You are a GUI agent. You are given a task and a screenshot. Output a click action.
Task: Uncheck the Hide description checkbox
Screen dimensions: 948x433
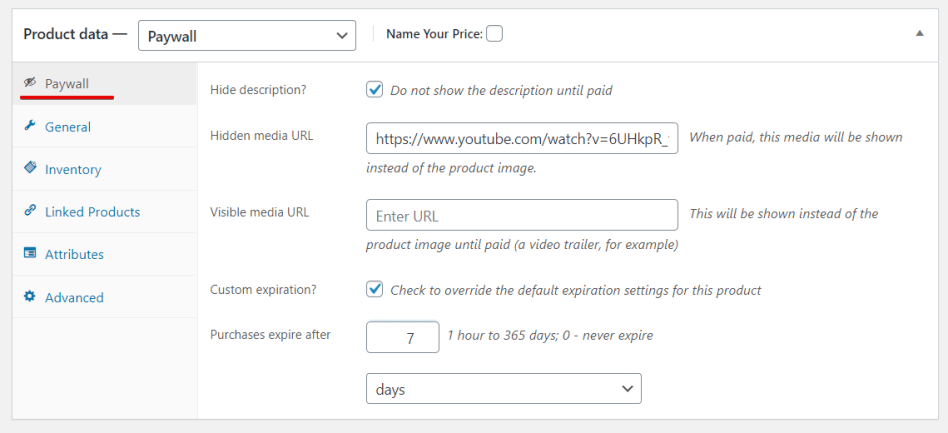(375, 90)
